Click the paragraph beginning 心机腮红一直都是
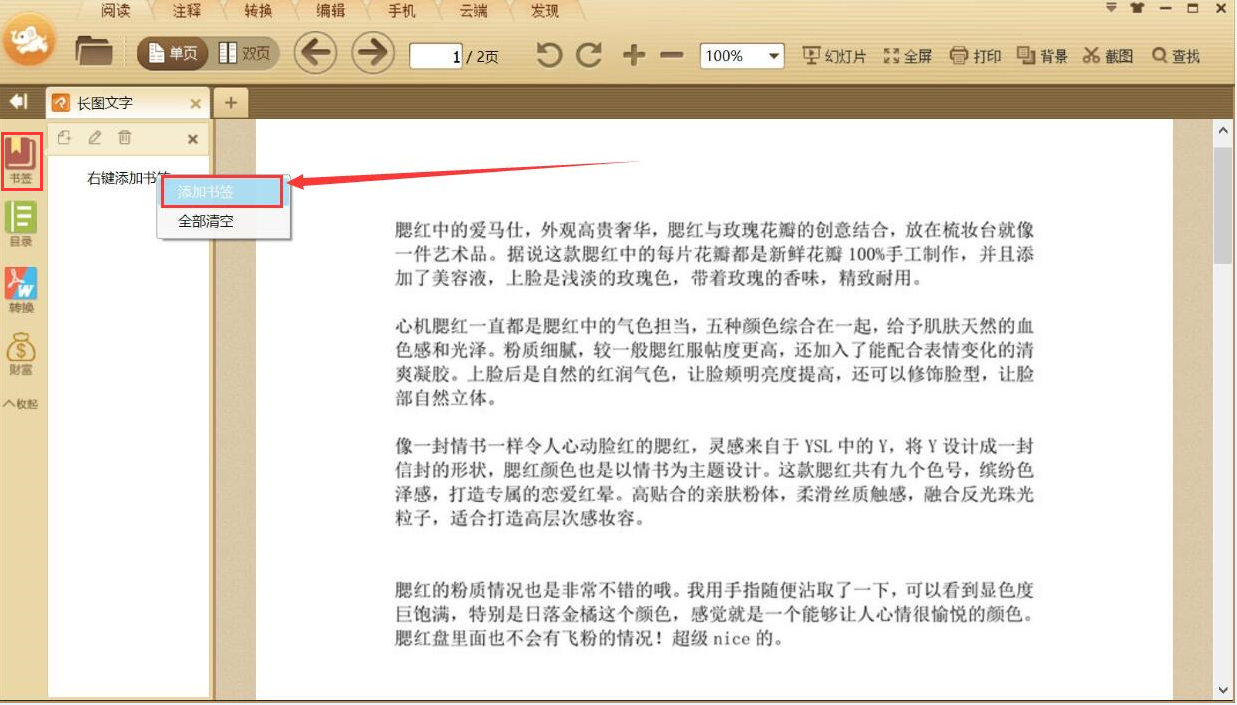1237x705 pixels. pyautogui.click(x=714, y=362)
